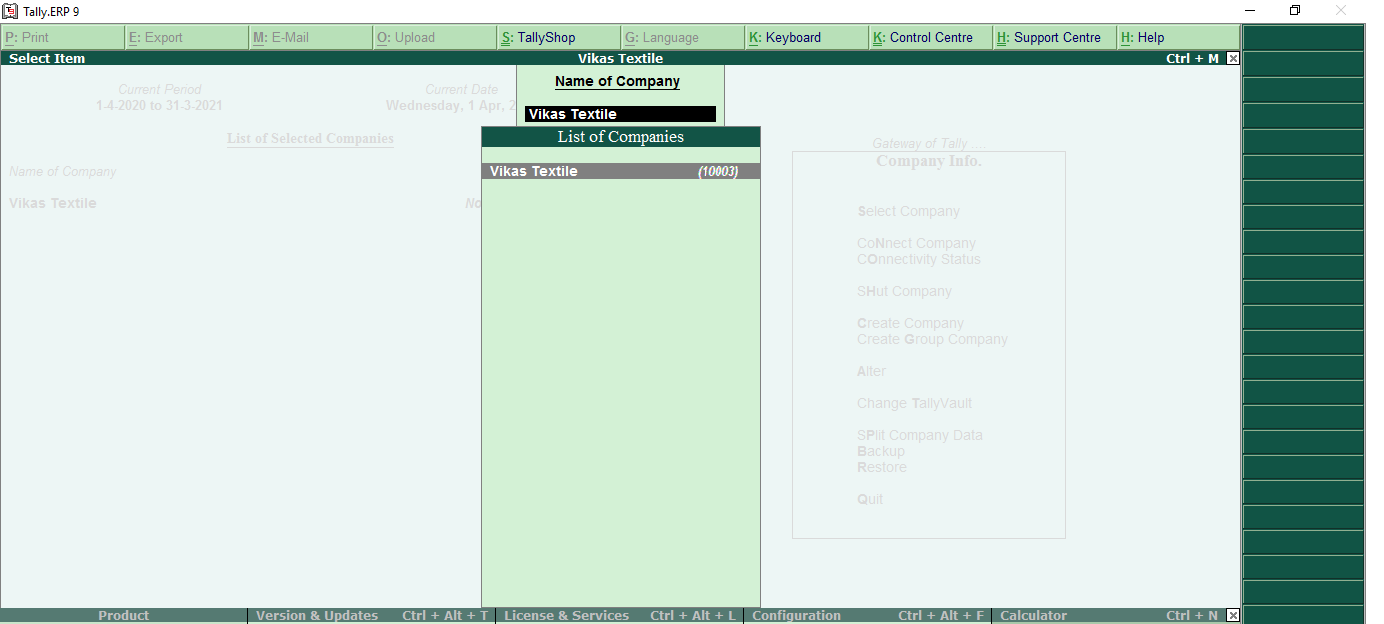The image size is (1384, 624).
Task: Choose Select Company in Company Info menu
Action: click(x=908, y=211)
